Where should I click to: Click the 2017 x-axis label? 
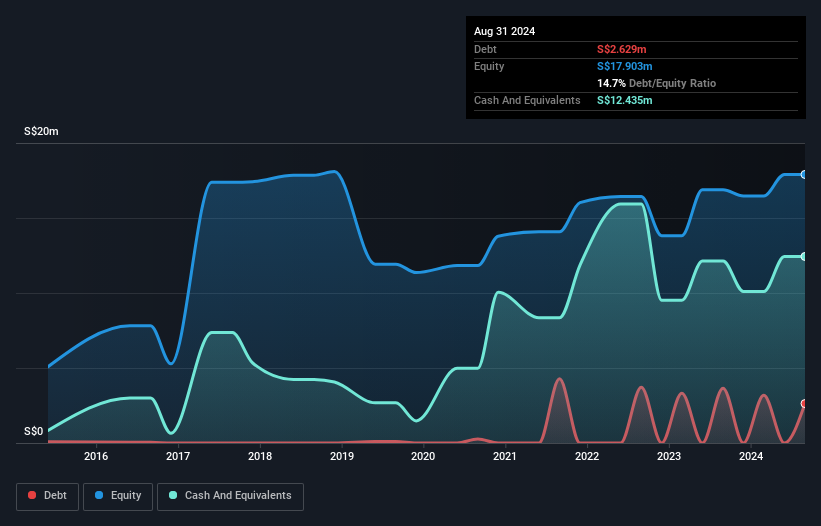[178, 456]
